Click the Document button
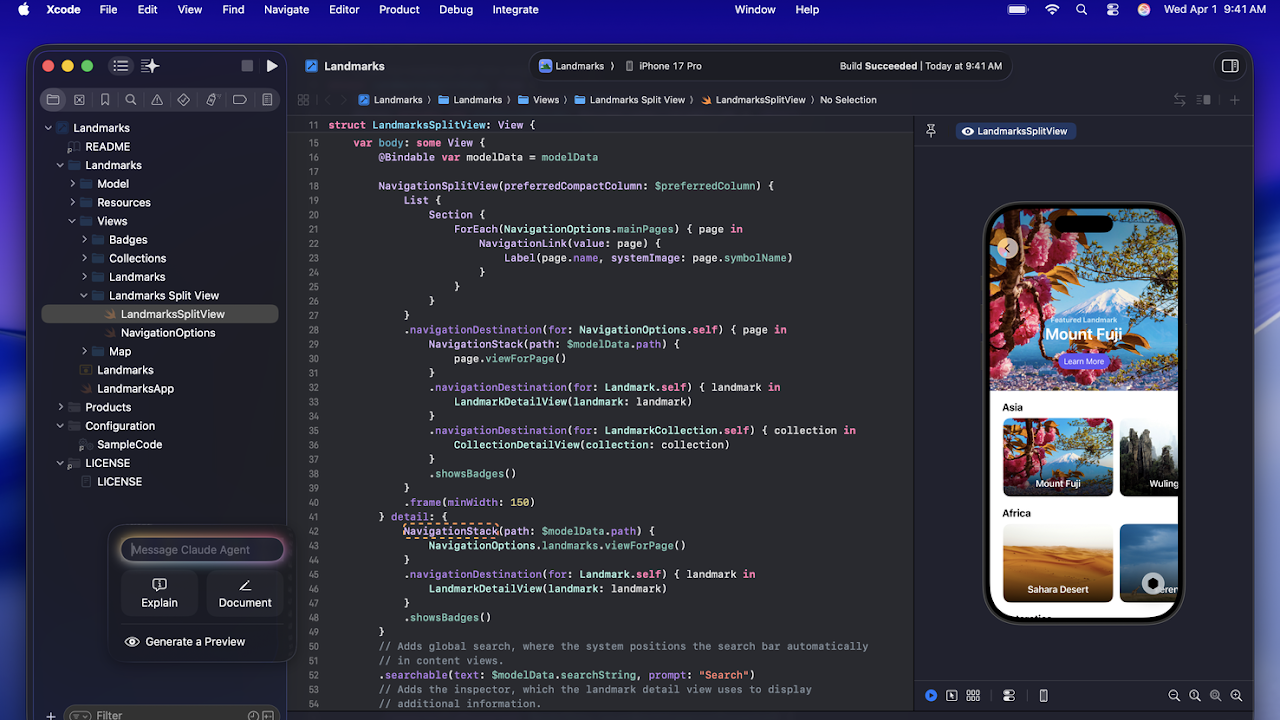 (x=245, y=592)
